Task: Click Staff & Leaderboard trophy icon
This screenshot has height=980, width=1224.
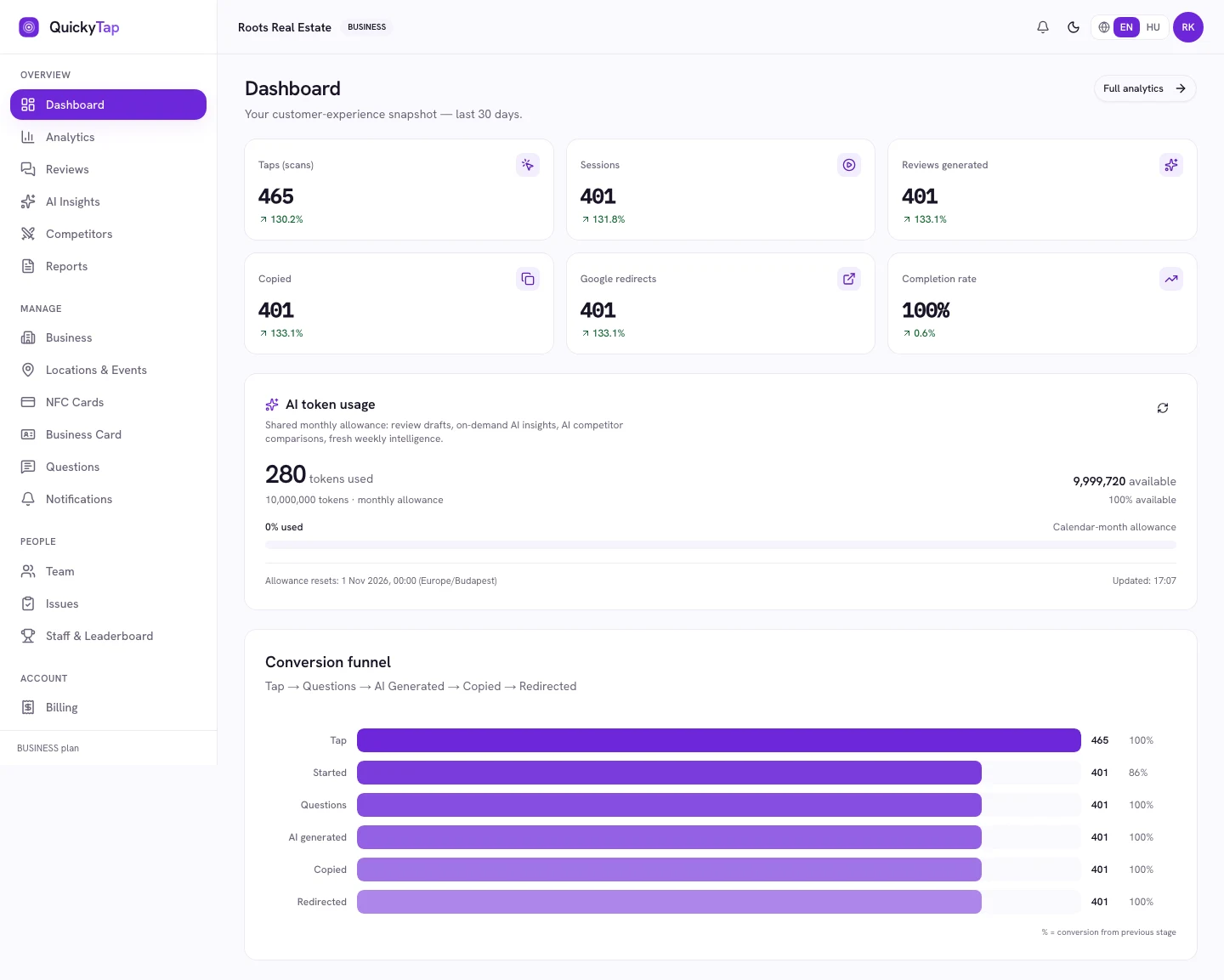Action: [28, 636]
